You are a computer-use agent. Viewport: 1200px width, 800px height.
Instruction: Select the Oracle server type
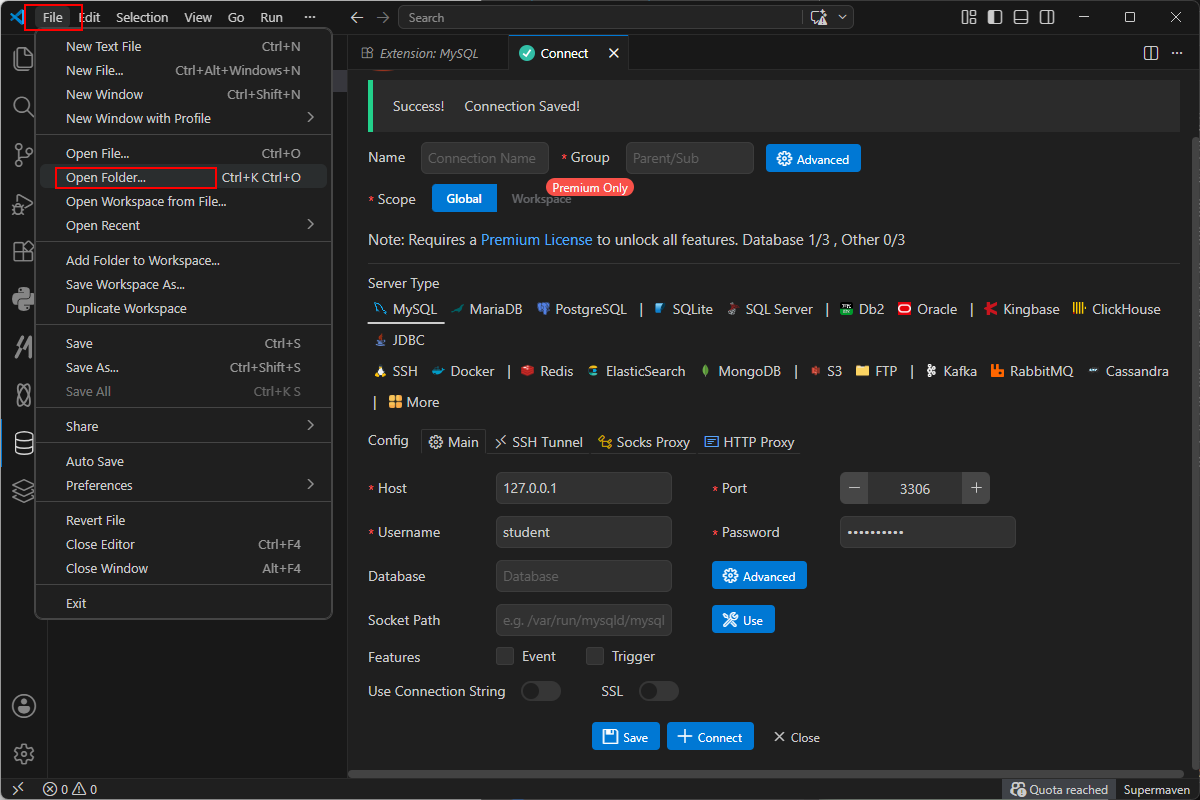click(927, 309)
